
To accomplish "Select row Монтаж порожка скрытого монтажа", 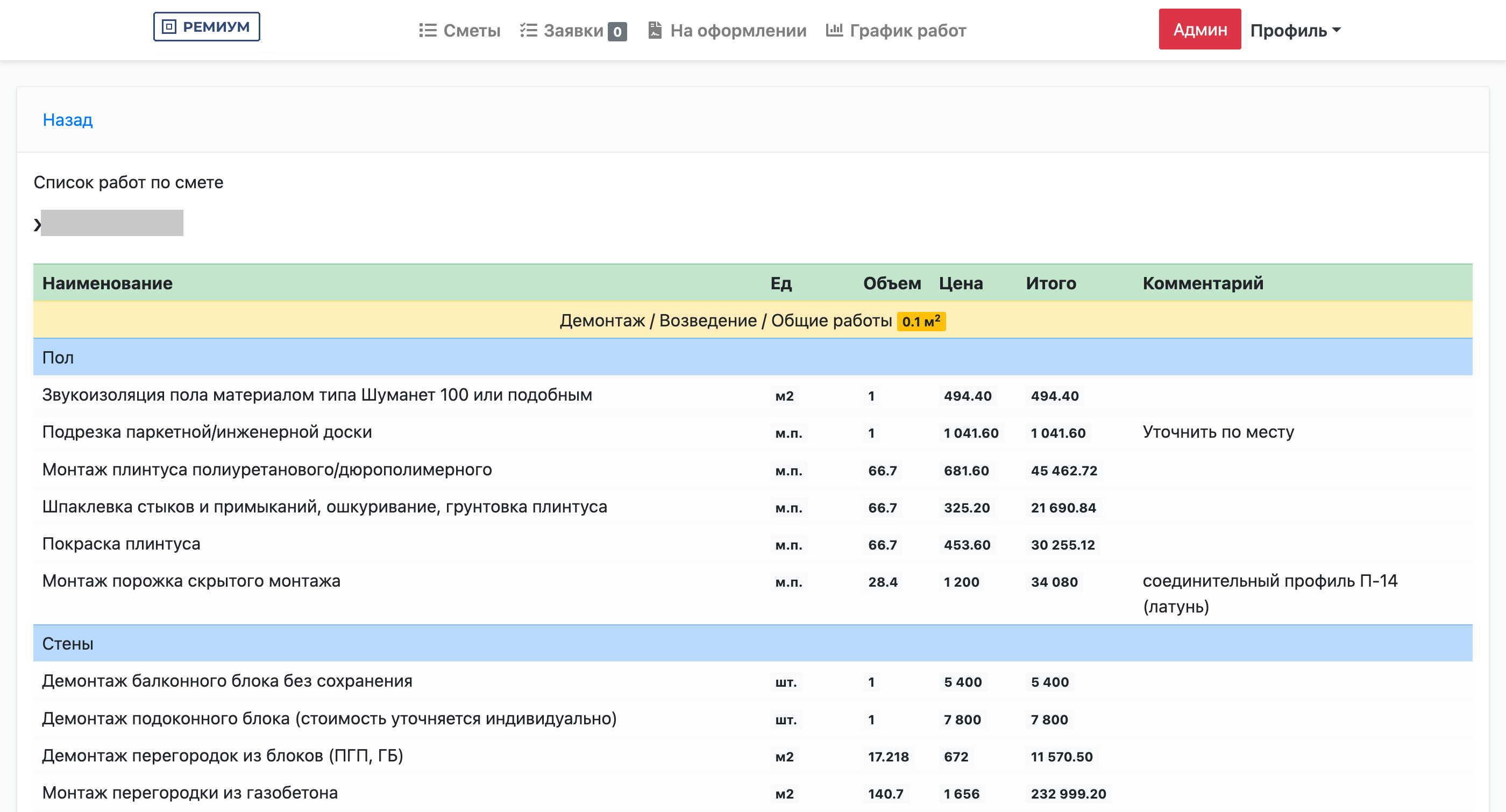I will coord(752,593).
